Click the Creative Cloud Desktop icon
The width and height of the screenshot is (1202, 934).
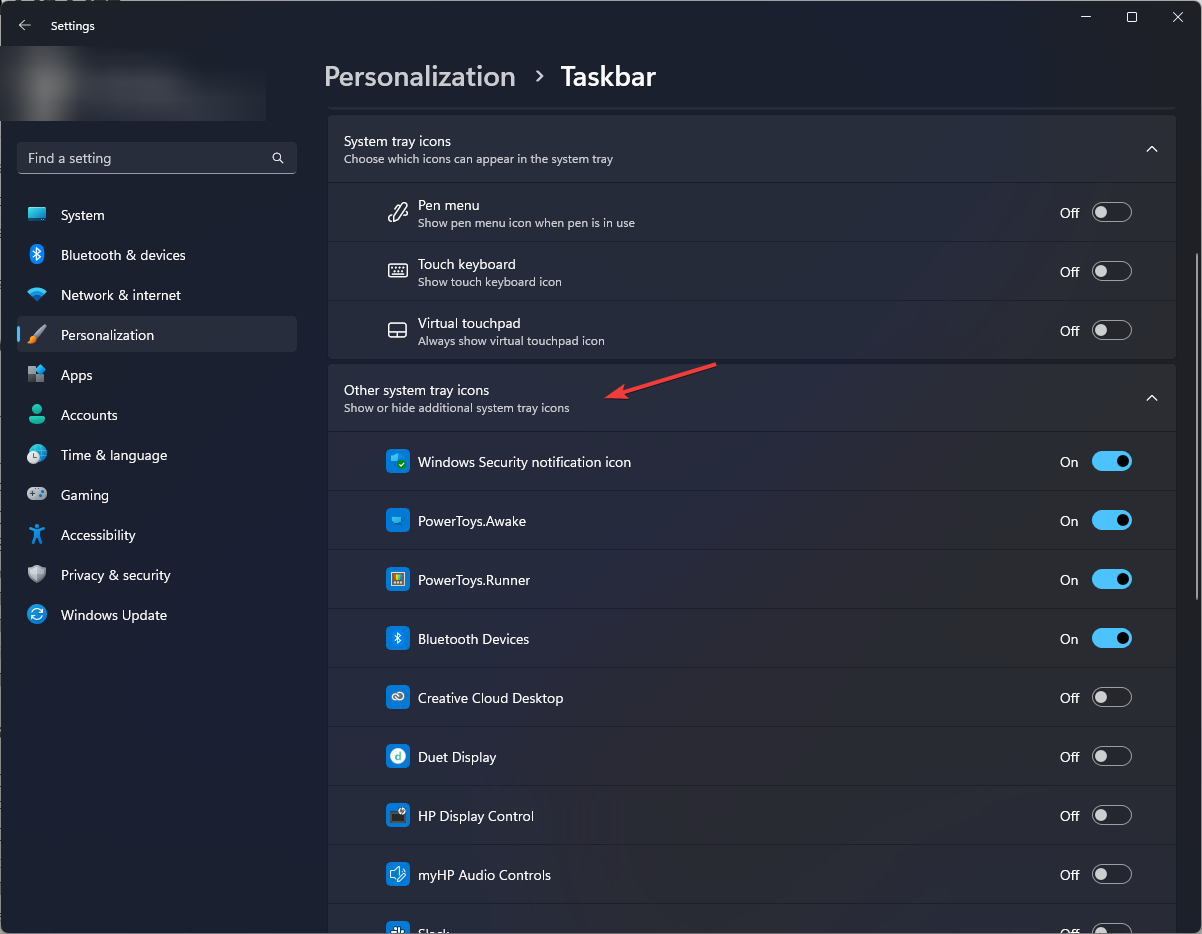(398, 698)
